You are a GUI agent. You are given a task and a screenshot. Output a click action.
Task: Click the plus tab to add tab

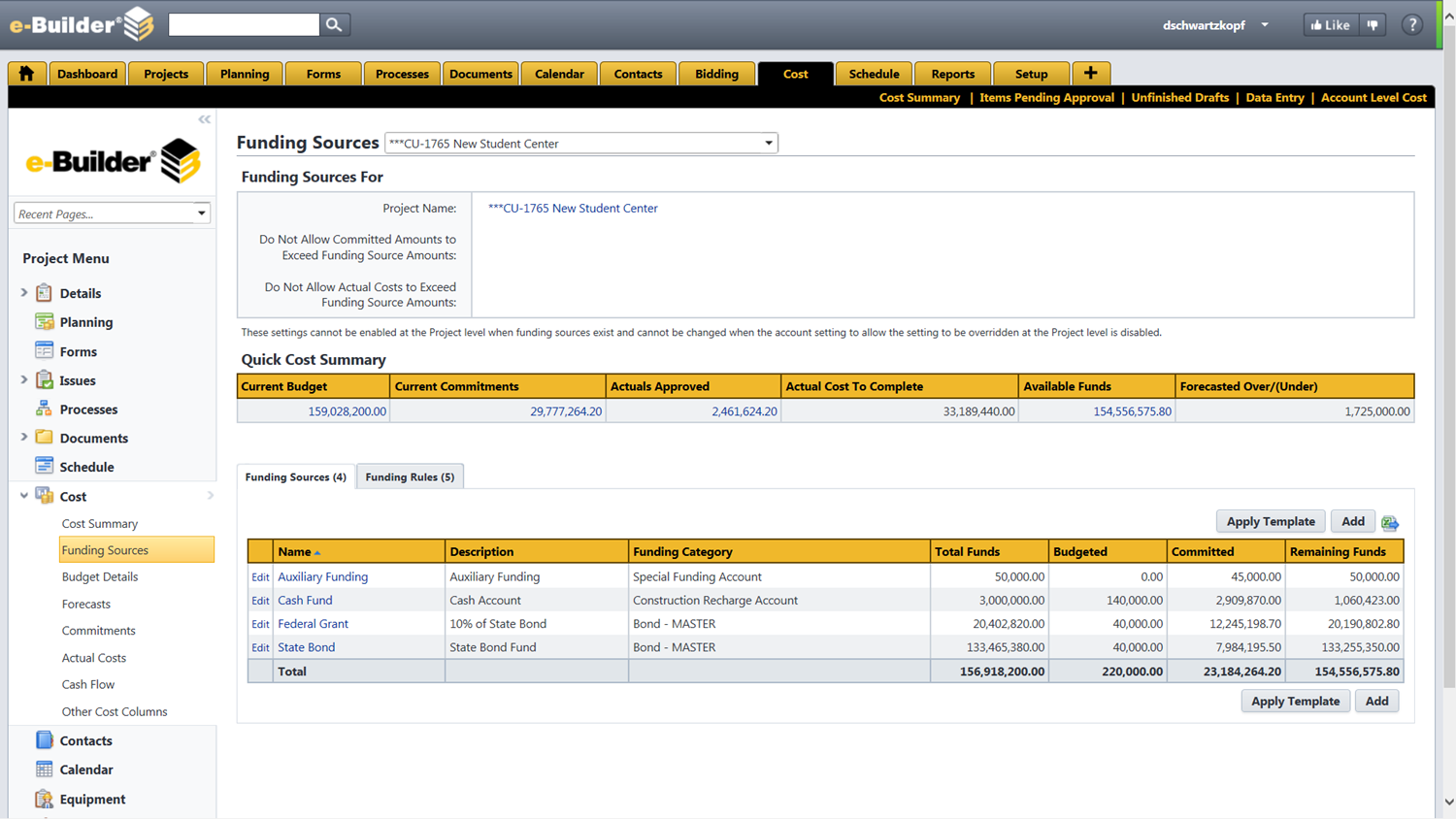tap(1091, 74)
